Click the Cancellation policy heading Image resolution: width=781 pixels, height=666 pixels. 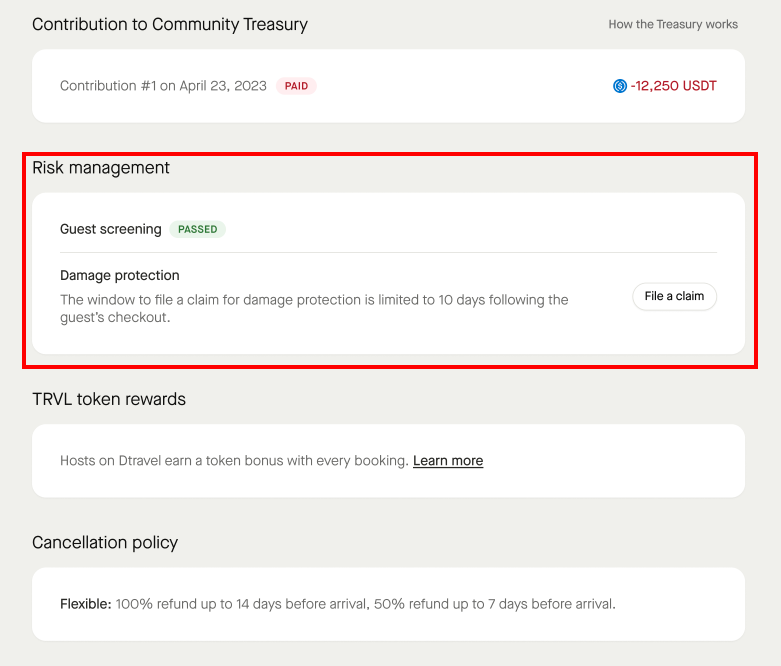(x=105, y=542)
